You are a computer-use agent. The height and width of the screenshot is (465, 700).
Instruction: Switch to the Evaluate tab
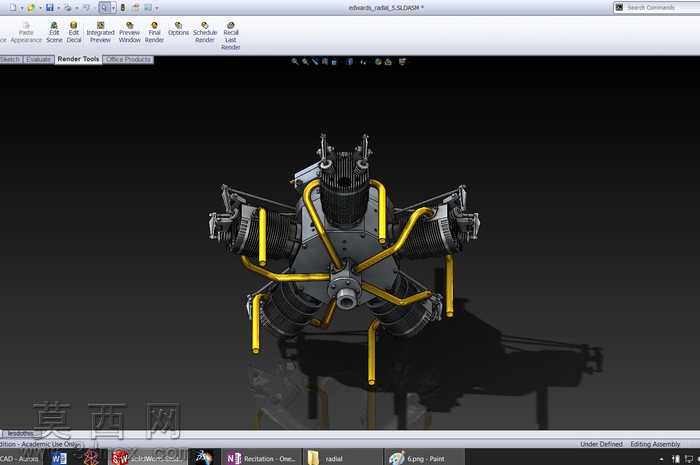pyautogui.click(x=38, y=59)
